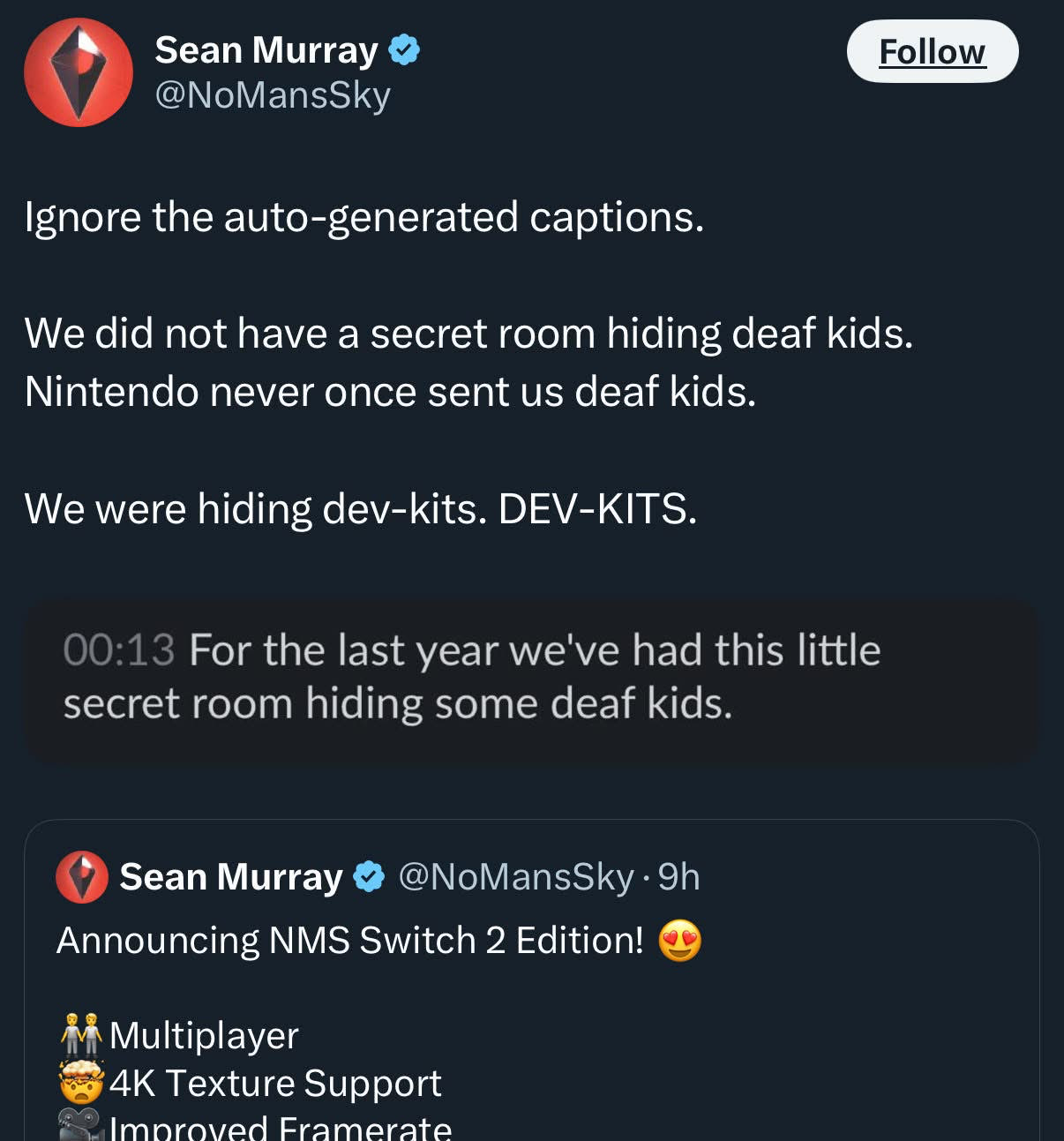Viewport: 1064px width, 1141px height.
Task: Click the large No Man's Sky profile avatar
Action: coord(79,72)
